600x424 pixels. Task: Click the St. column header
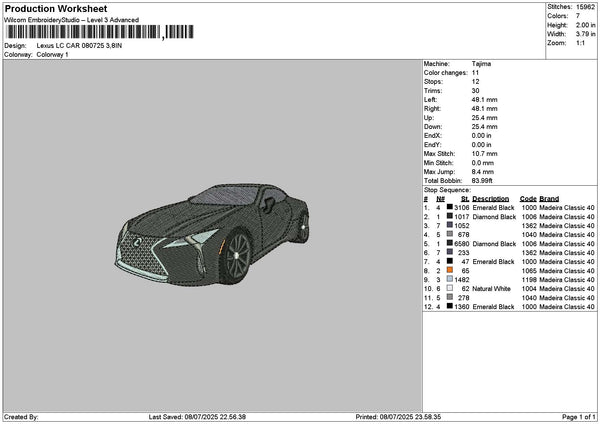465,199
